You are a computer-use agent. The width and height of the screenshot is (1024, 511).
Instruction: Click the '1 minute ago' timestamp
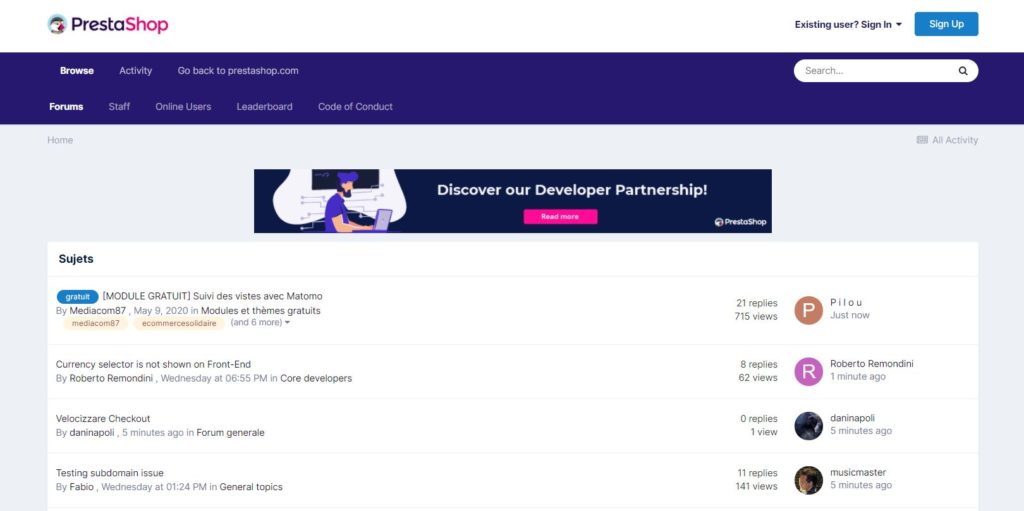(858, 376)
